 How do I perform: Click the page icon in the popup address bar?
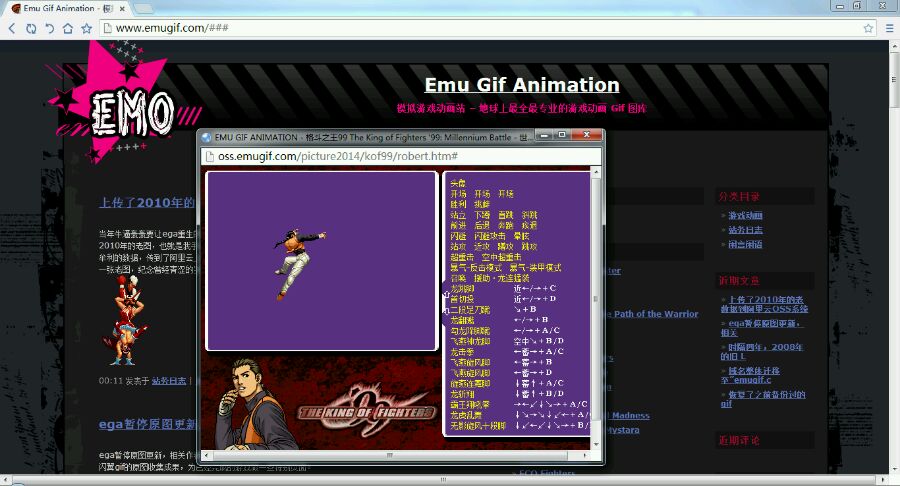coord(210,156)
